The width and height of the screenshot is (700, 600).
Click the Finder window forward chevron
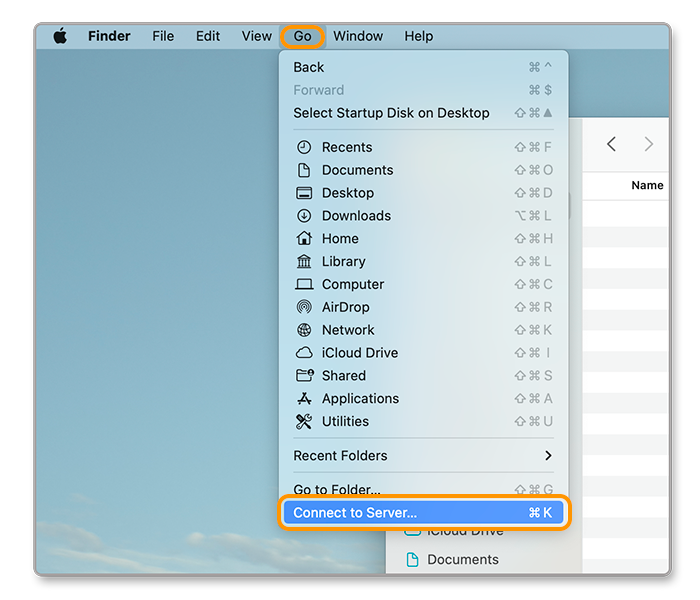tap(648, 145)
